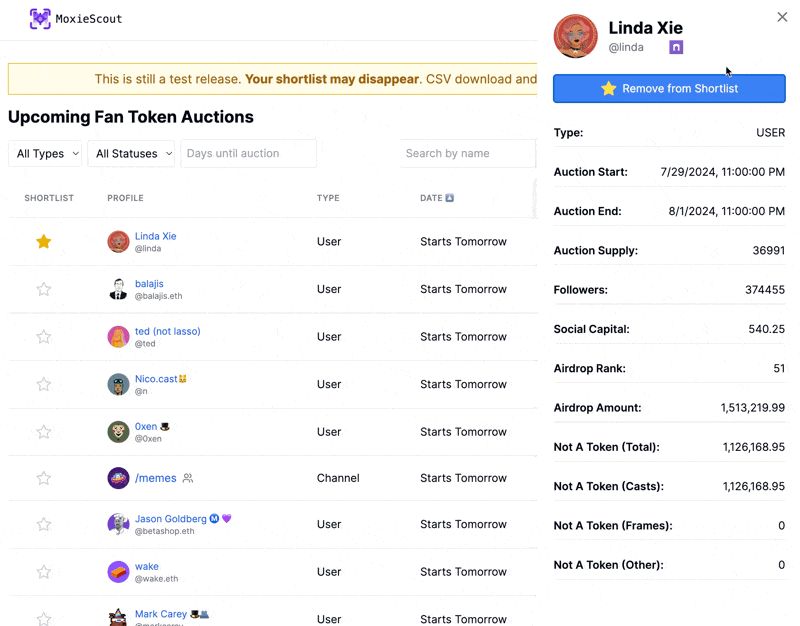This screenshot has width=800, height=626.
Task: Click the group icon beside /memes
Action: point(188,479)
